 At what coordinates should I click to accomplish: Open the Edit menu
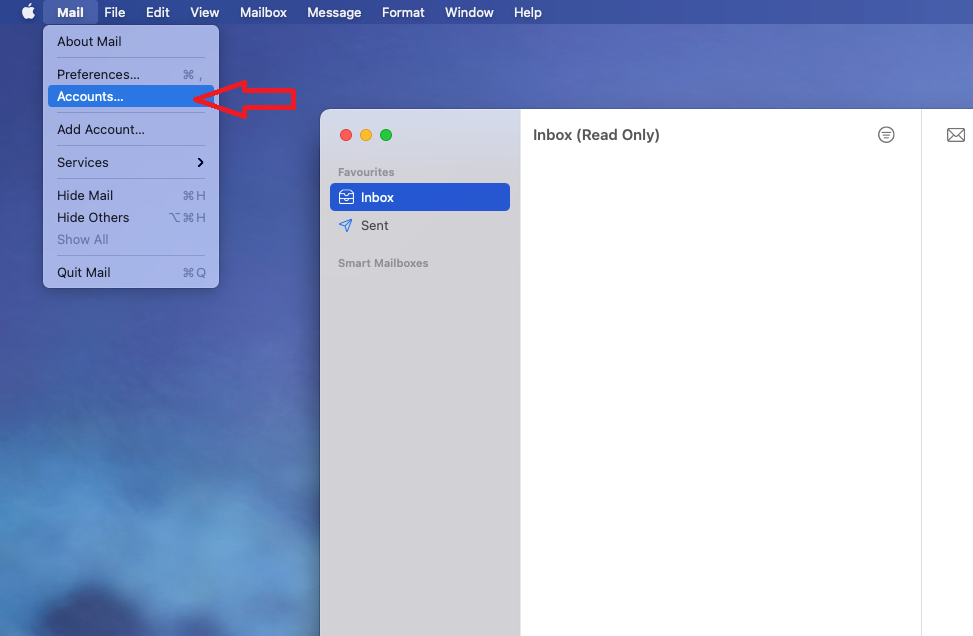tap(158, 12)
